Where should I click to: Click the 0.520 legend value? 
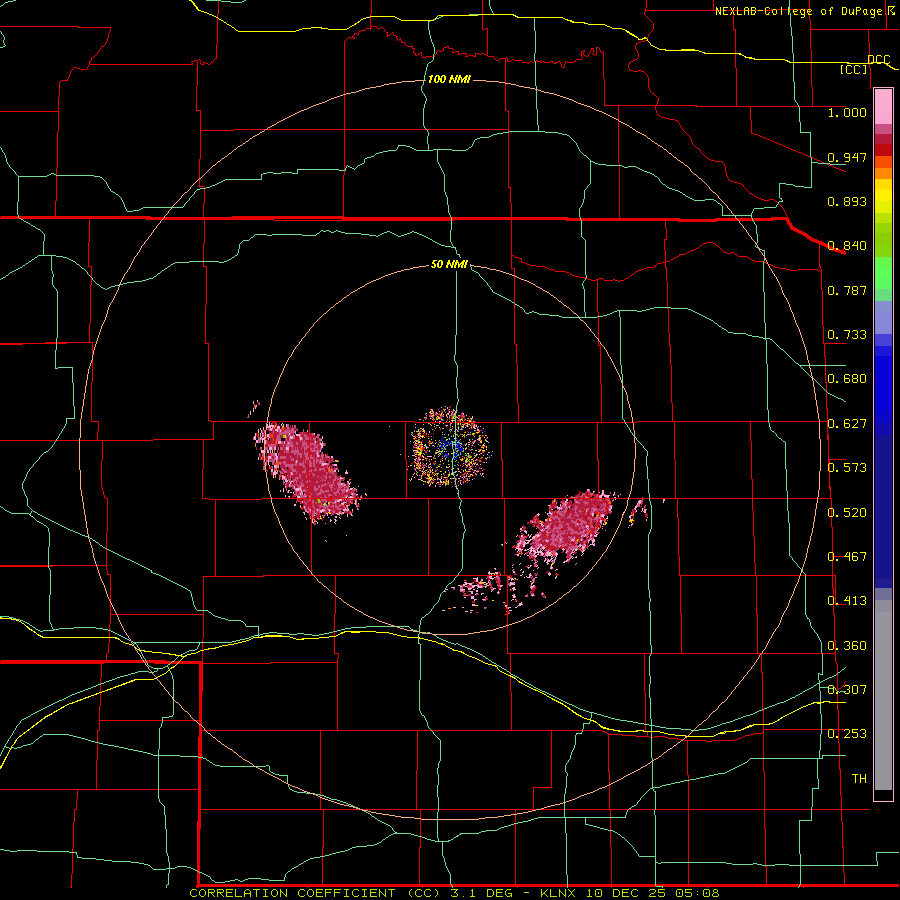[847, 513]
